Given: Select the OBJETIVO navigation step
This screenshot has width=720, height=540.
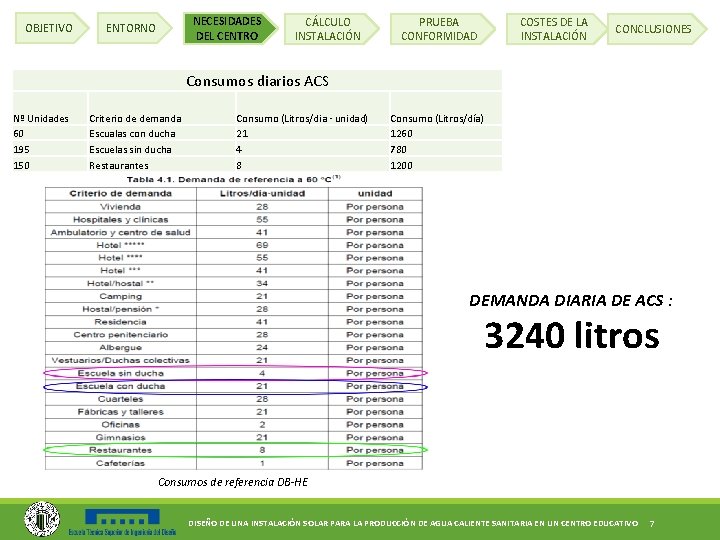Looking at the screenshot, I should 51,28.
